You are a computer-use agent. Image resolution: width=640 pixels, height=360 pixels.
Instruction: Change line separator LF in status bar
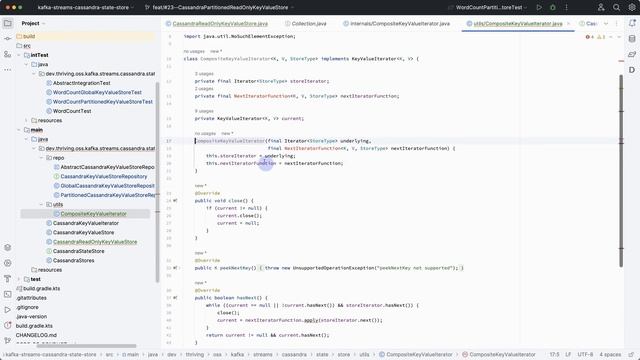(568, 354)
